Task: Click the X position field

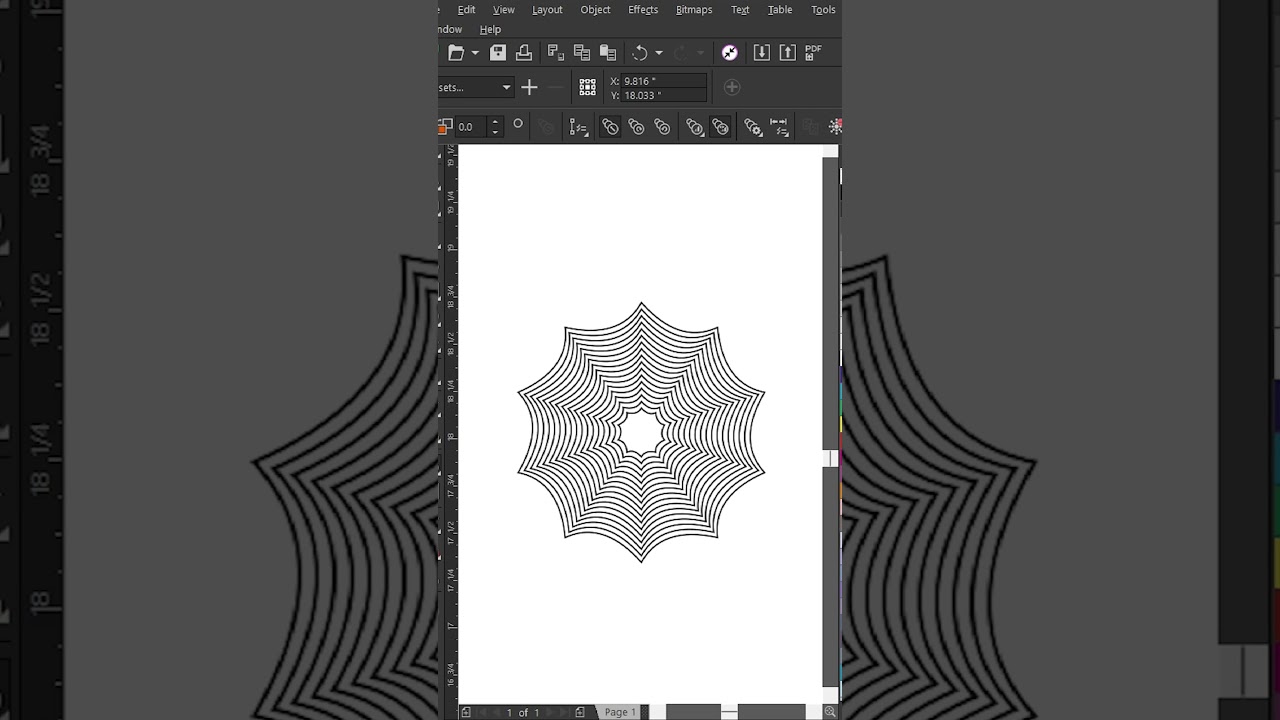Action: tap(664, 81)
